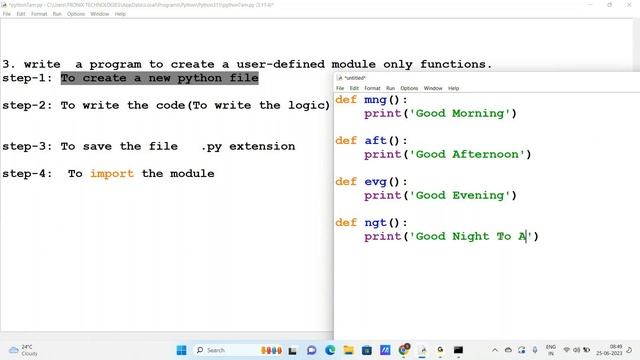The height and width of the screenshot is (360, 640).
Task: Click the ENG IN language indicator
Action: [x=551, y=350]
